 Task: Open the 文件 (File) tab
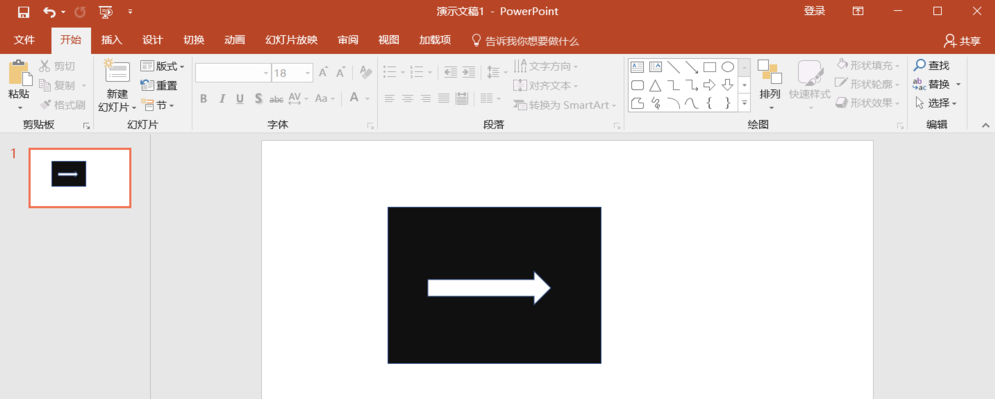pyautogui.click(x=24, y=40)
